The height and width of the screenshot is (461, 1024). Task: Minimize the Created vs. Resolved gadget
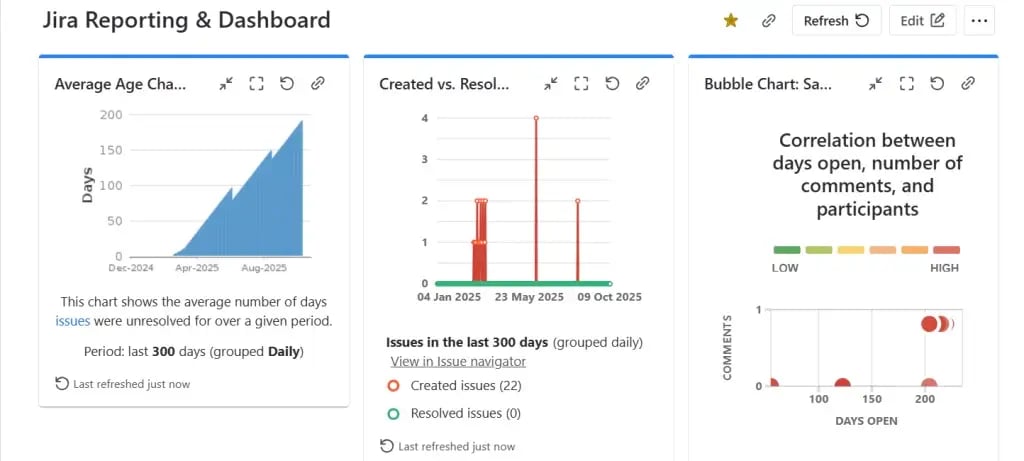click(x=551, y=84)
